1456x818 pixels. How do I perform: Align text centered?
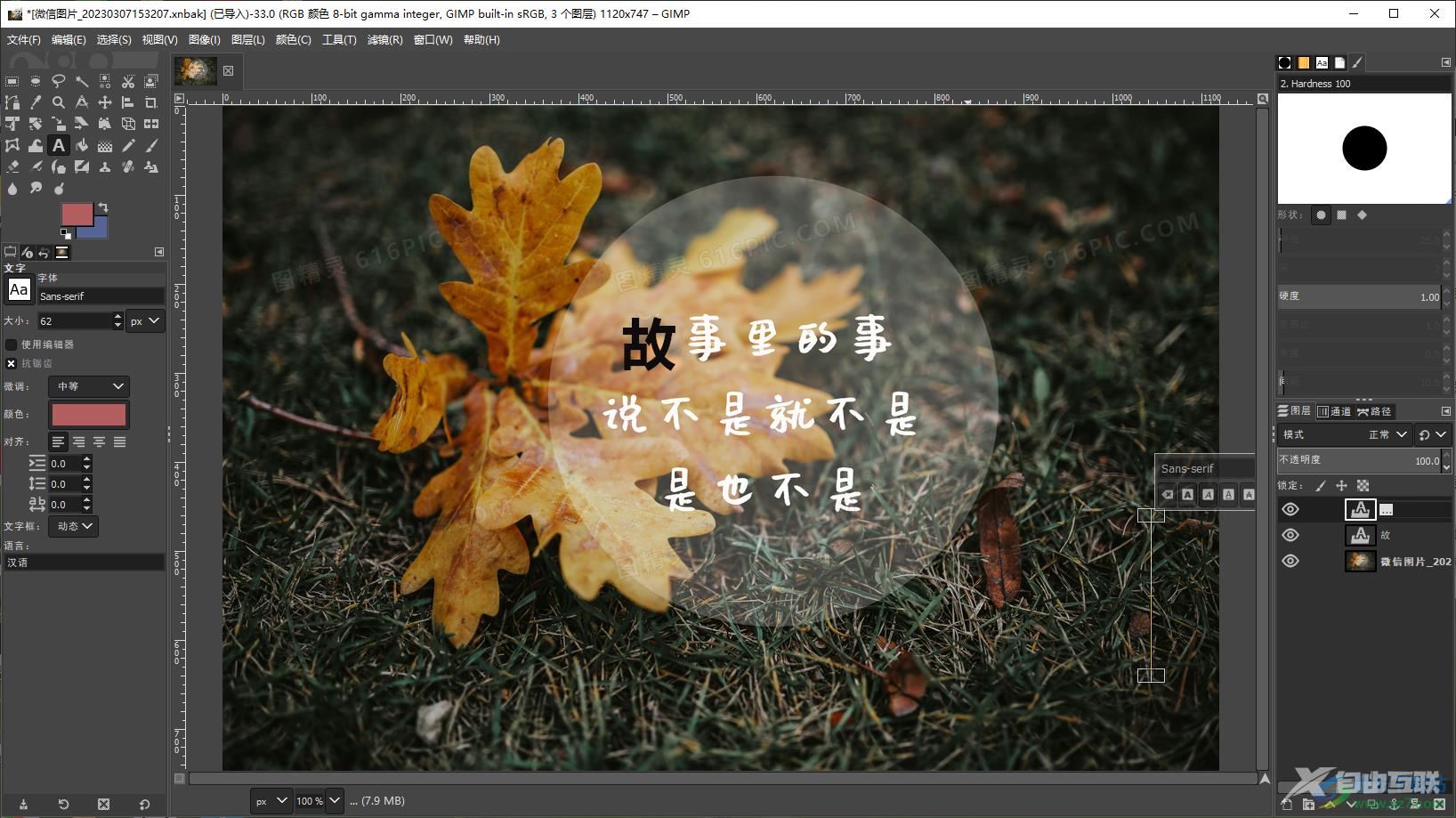[x=99, y=441]
